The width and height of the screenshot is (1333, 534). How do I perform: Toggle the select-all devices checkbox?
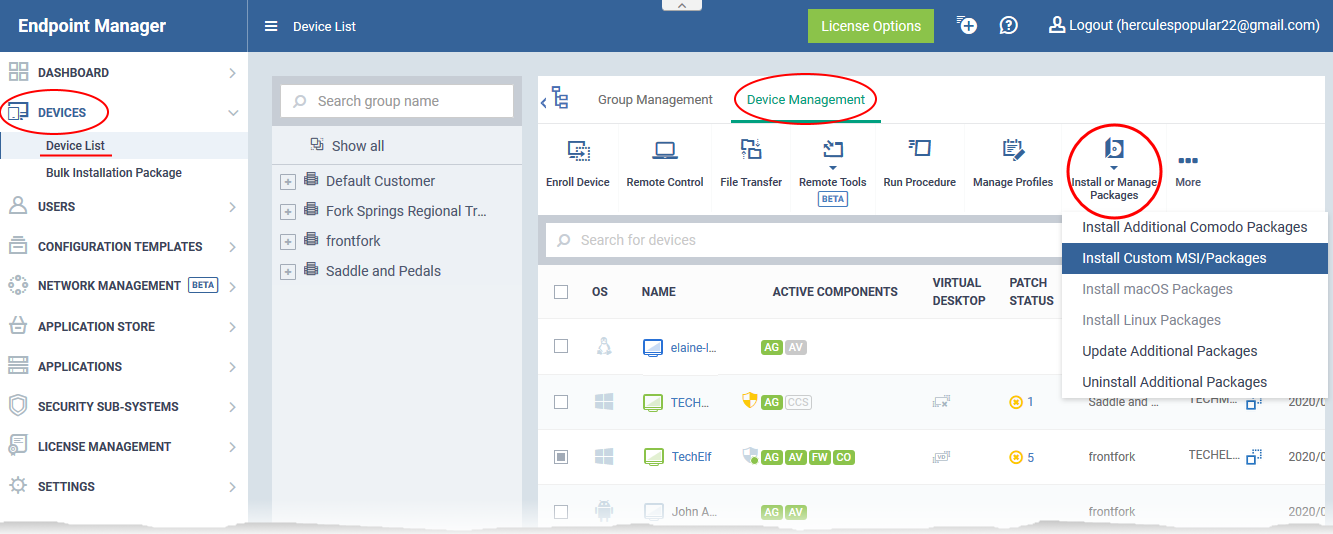click(561, 292)
